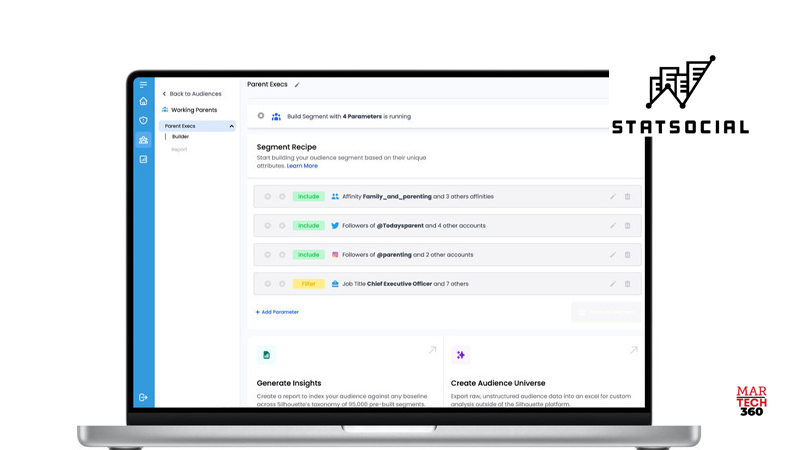
Task: Click the Learn More link
Action: pos(302,166)
